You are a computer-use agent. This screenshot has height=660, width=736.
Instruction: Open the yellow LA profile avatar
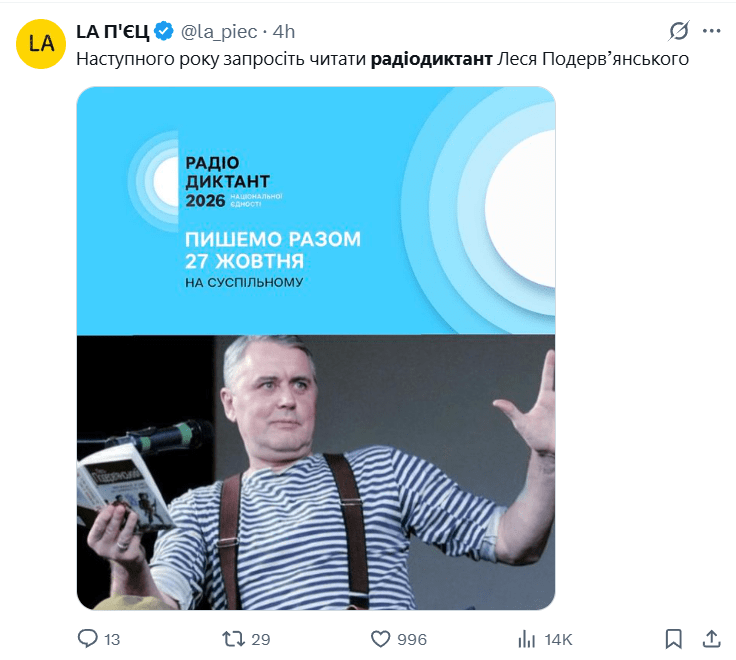(41, 44)
